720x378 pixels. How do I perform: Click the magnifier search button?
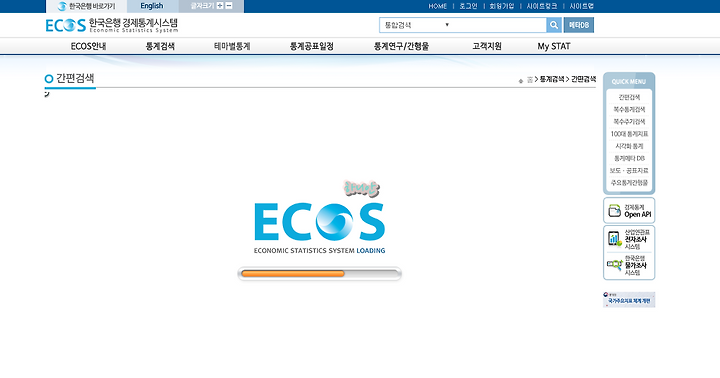pyautogui.click(x=554, y=25)
